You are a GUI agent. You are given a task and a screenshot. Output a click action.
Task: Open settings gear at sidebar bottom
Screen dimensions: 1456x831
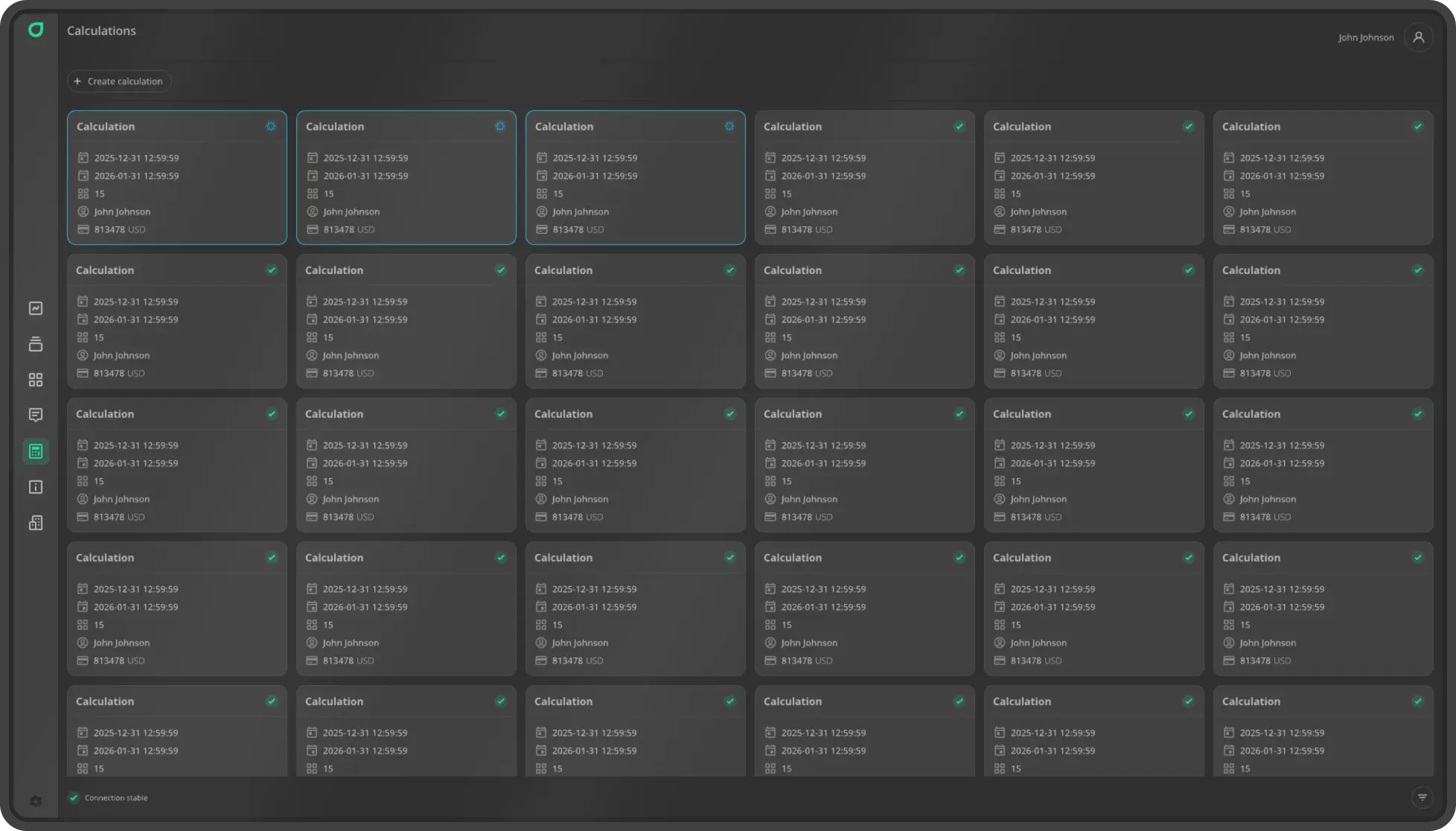36,801
